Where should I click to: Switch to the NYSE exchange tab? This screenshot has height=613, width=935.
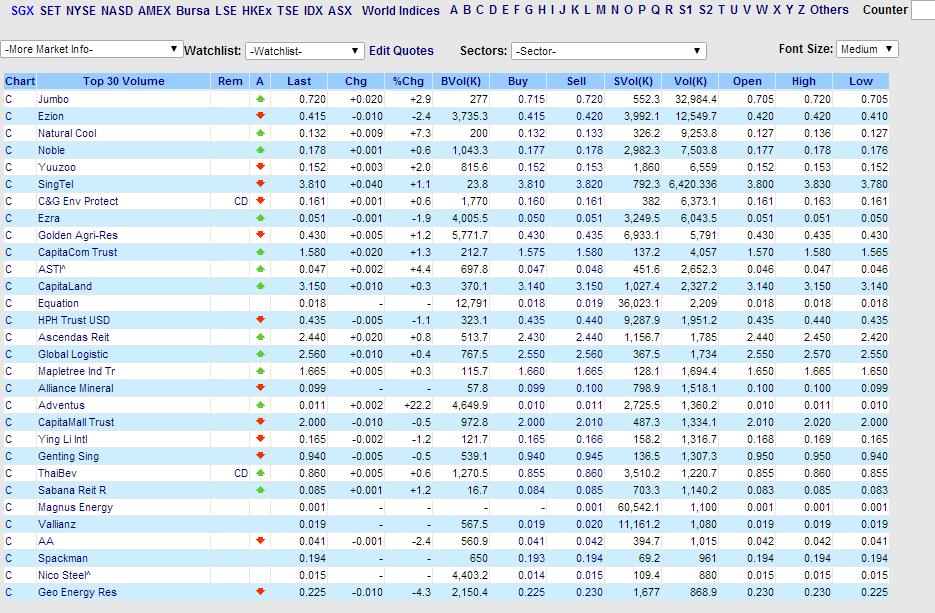(x=81, y=11)
